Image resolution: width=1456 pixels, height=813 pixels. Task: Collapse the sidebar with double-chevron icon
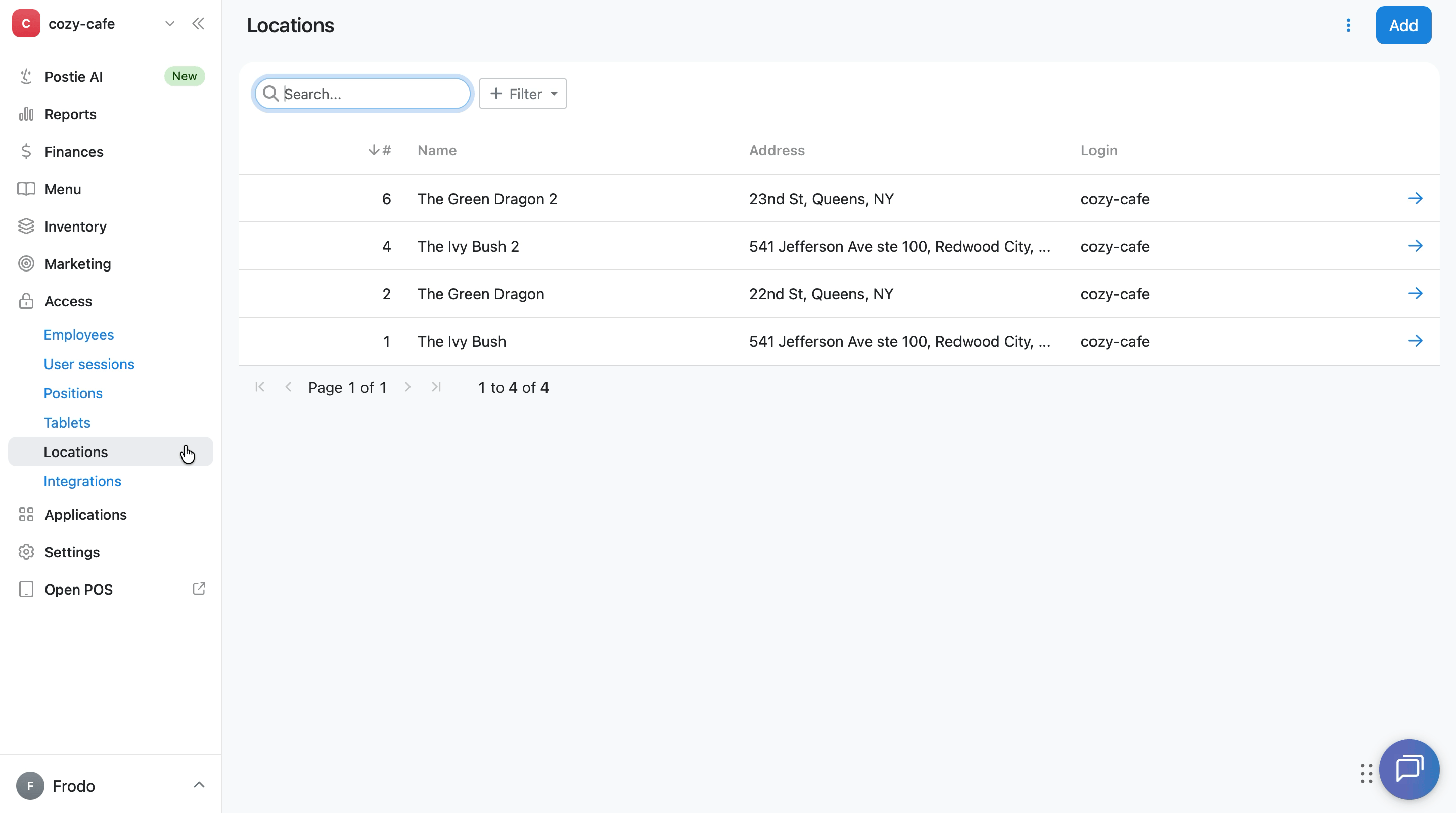(198, 24)
